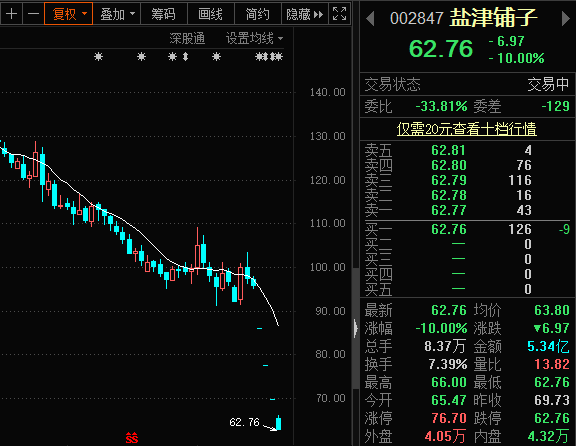
Task: Click the red SS marker at chart bottom
Action: (132, 438)
